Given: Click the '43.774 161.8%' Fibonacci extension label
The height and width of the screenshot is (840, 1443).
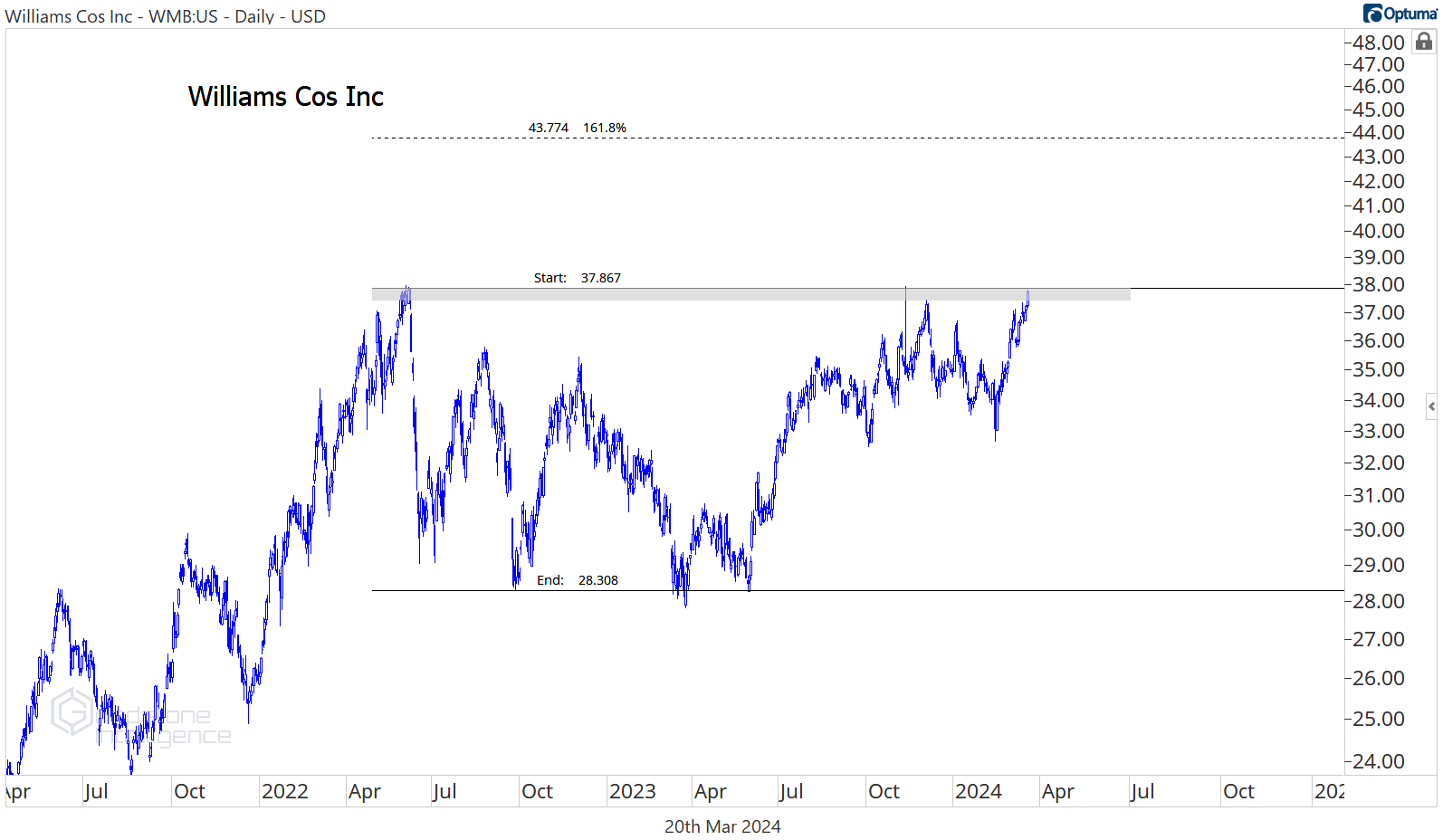Looking at the screenshot, I should [x=578, y=128].
